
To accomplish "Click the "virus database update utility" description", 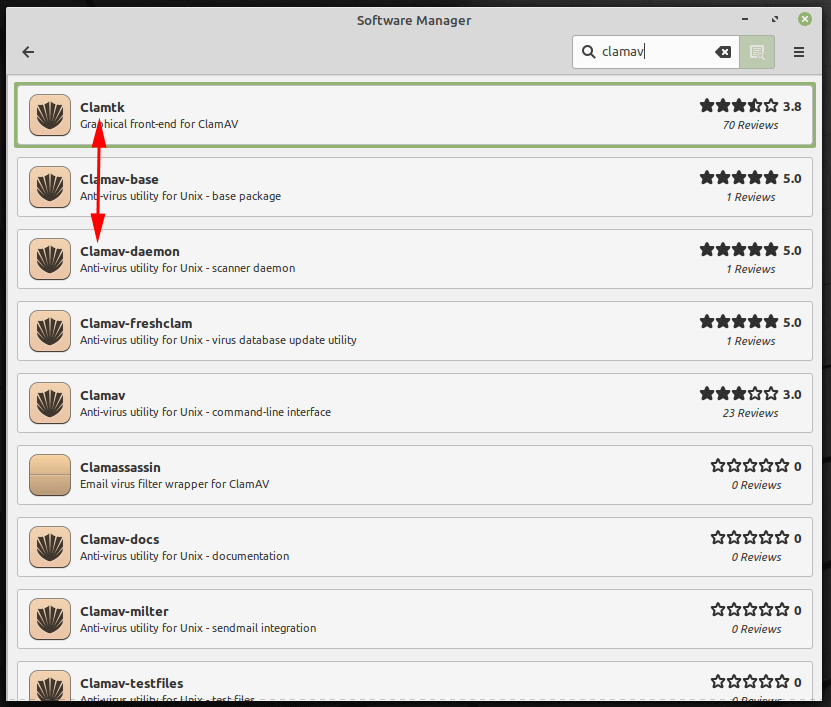I will click(284, 341).
